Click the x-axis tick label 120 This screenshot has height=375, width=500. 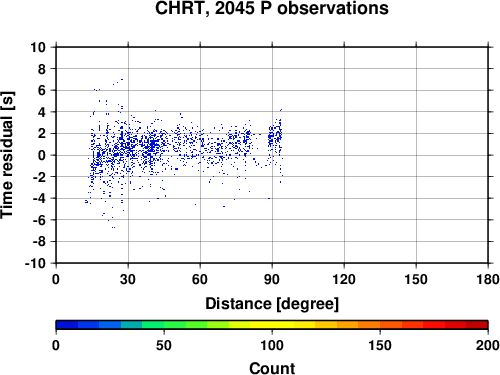(344, 279)
